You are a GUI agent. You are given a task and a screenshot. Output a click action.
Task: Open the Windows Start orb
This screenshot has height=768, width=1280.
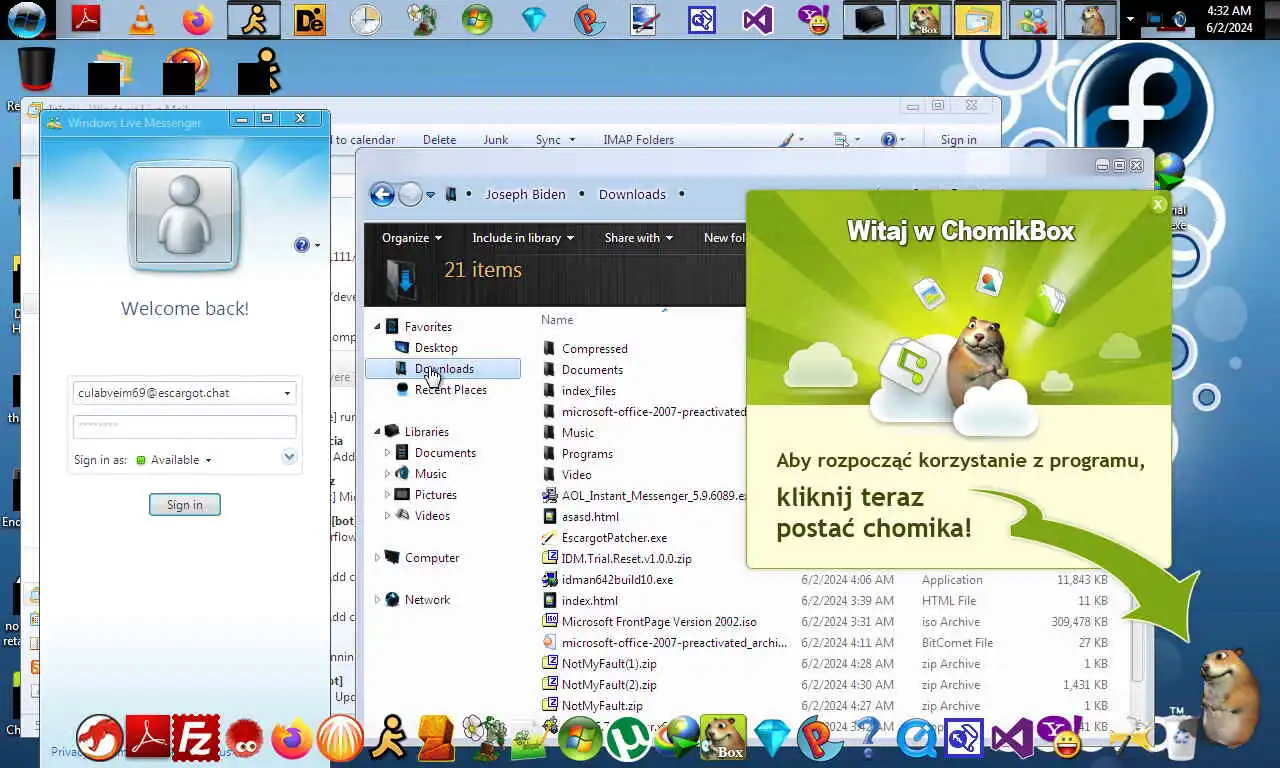tap(27, 18)
